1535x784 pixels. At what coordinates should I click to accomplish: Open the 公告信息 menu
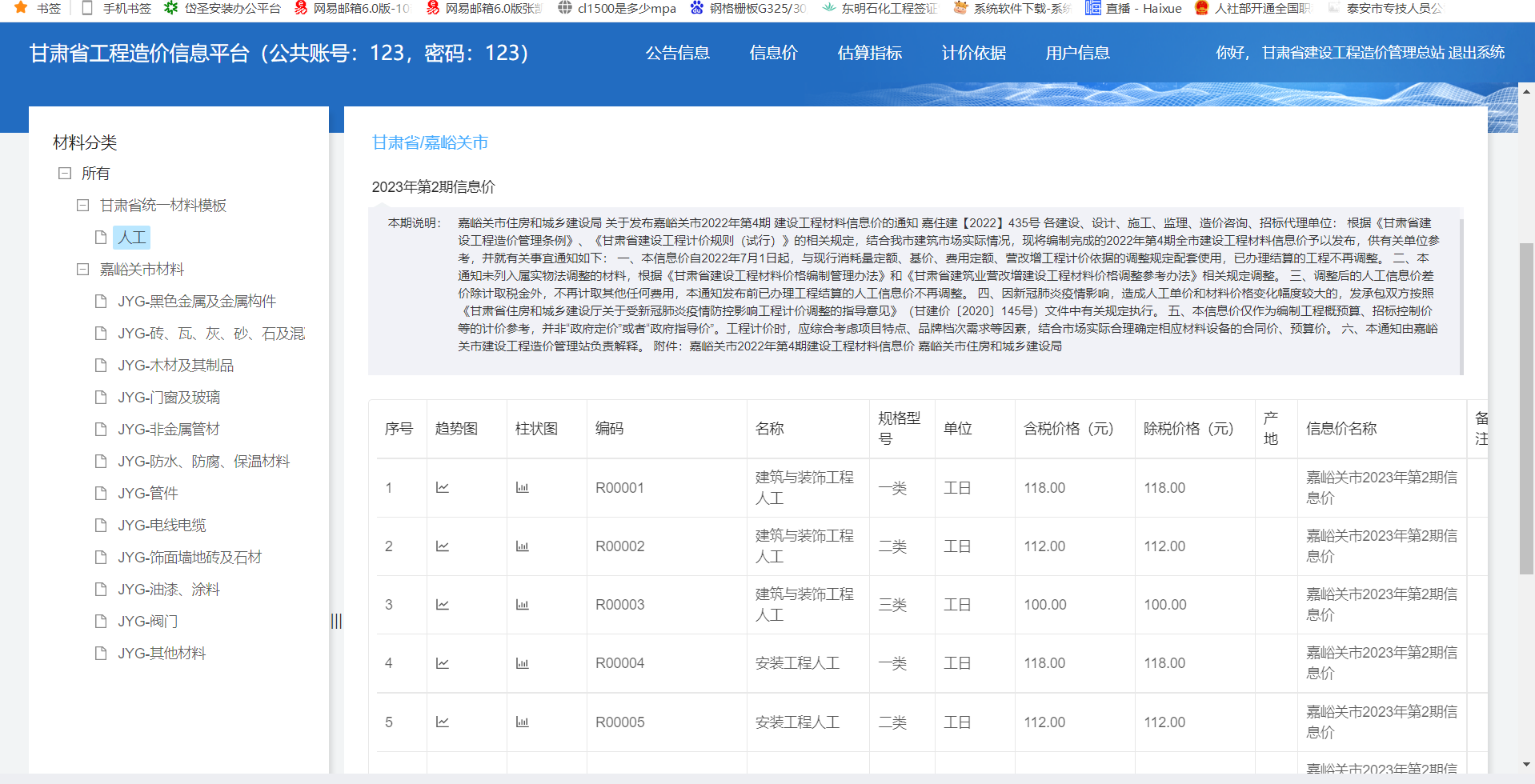[678, 53]
